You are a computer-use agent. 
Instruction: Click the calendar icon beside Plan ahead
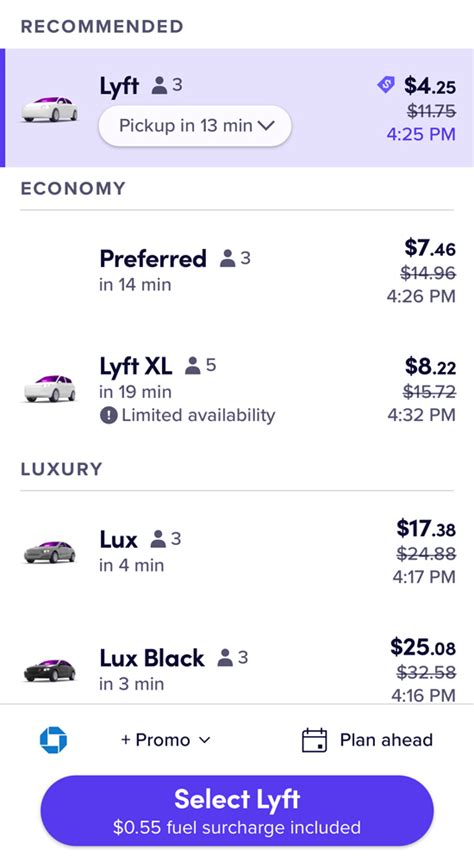[315, 740]
